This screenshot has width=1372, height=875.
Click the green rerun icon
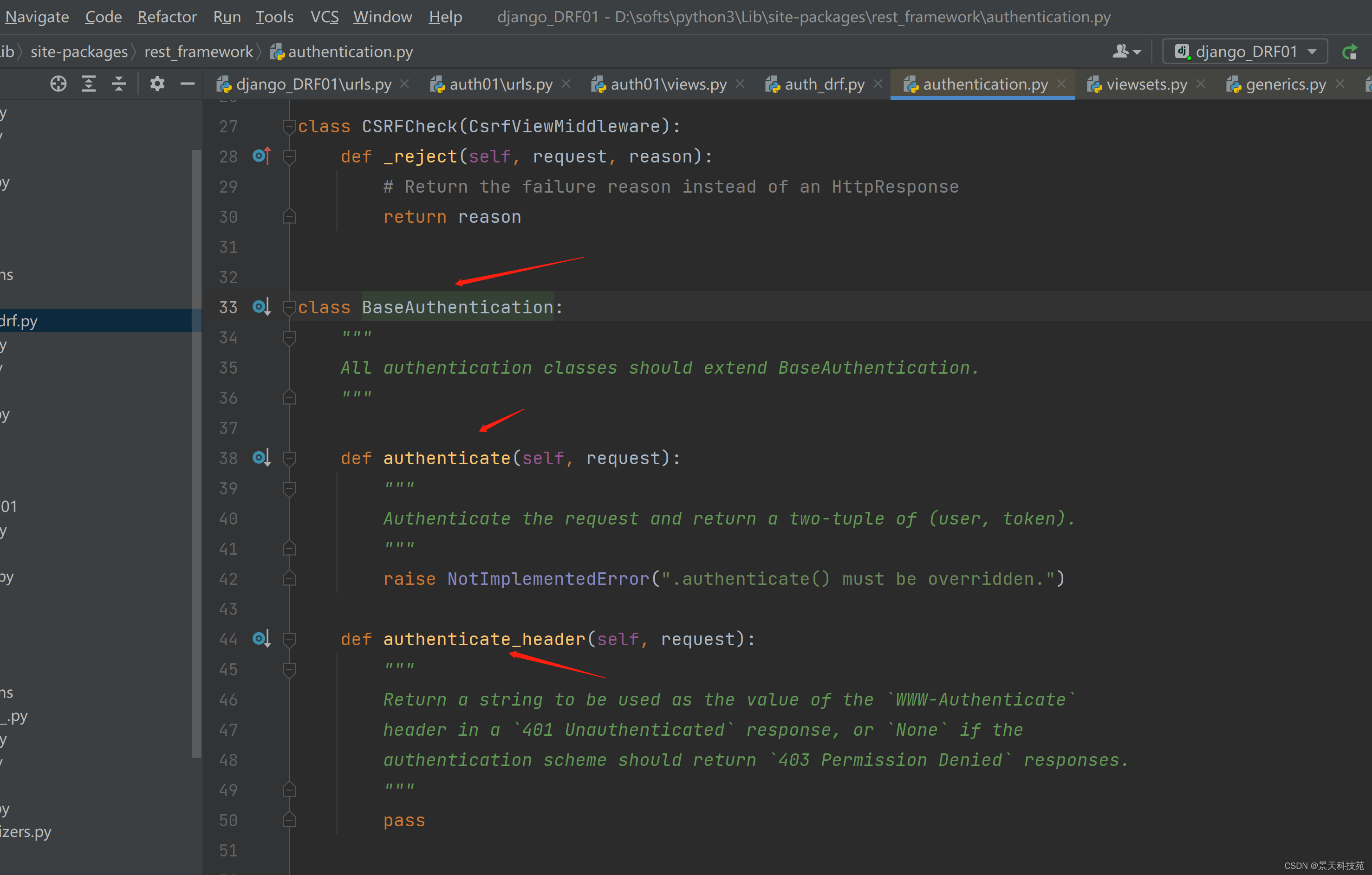click(x=1350, y=52)
